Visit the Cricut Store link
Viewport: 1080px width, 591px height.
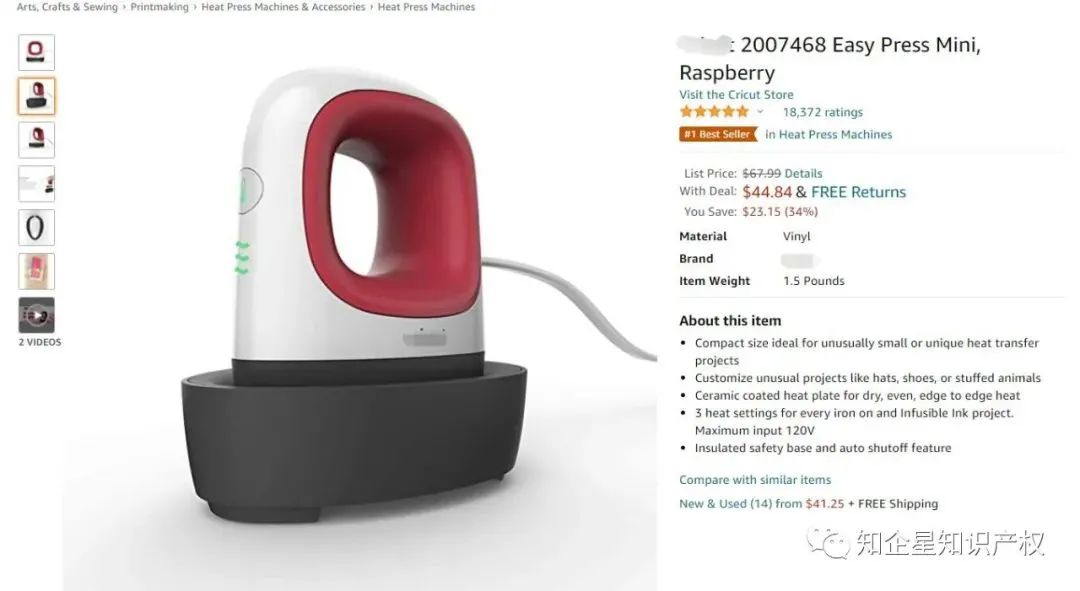tap(736, 94)
